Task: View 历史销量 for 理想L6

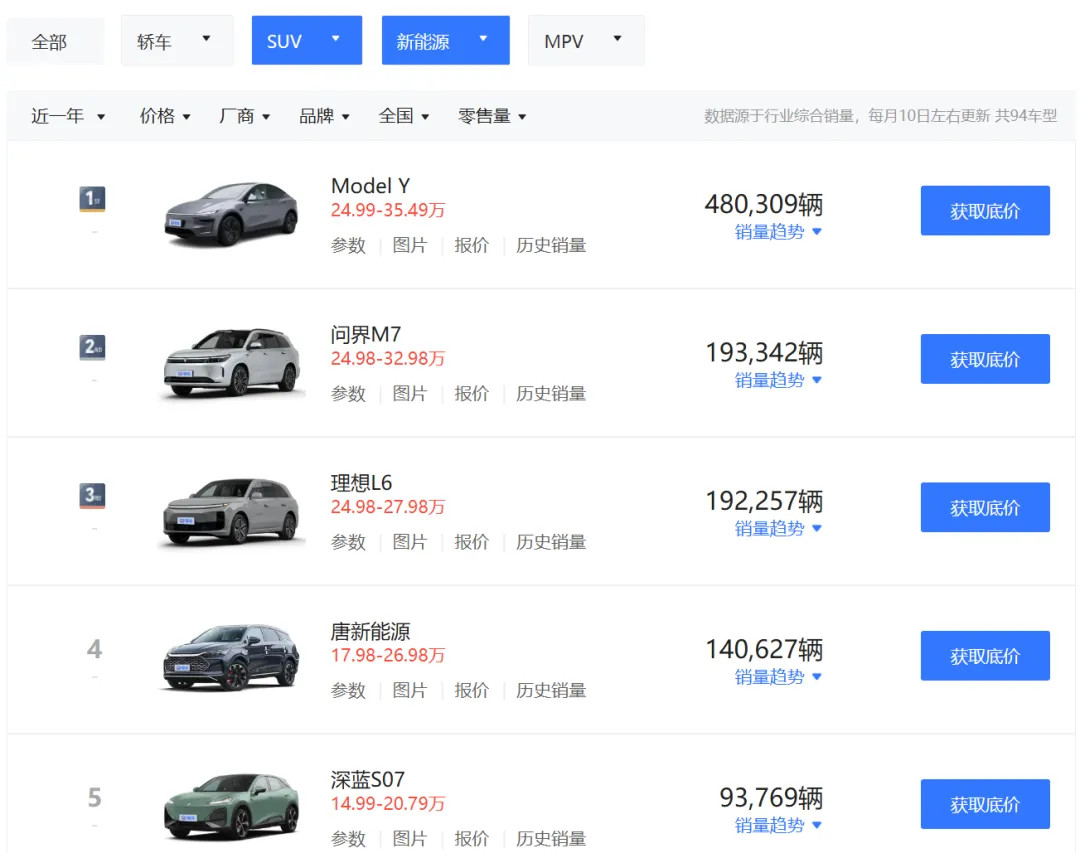Action: (x=551, y=542)
